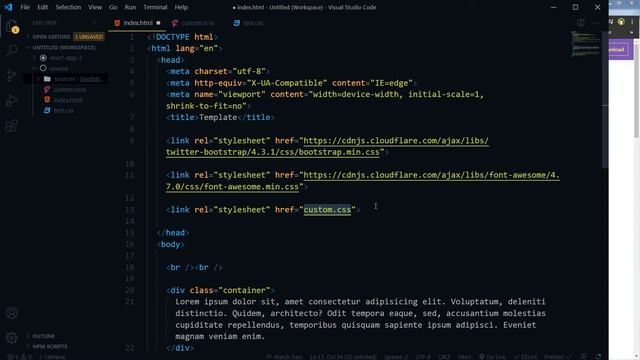The height and width of the screenshot is (360, 640).
Task: Click errors and warnings status indicator
Action: click(x=20, y=357)
